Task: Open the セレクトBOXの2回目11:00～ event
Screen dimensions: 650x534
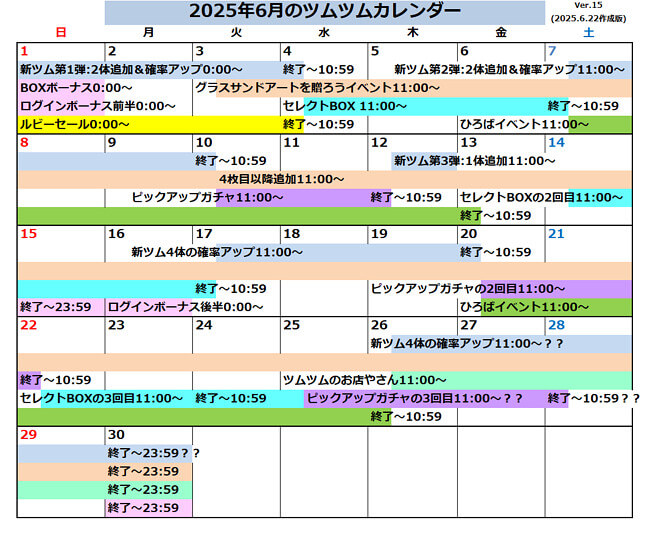Action: click(x=541, y=197)
